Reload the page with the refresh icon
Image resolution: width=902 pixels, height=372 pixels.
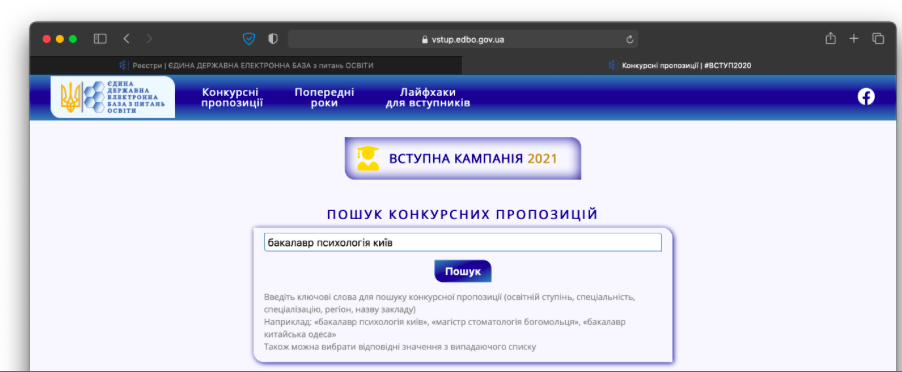point(629,40)
